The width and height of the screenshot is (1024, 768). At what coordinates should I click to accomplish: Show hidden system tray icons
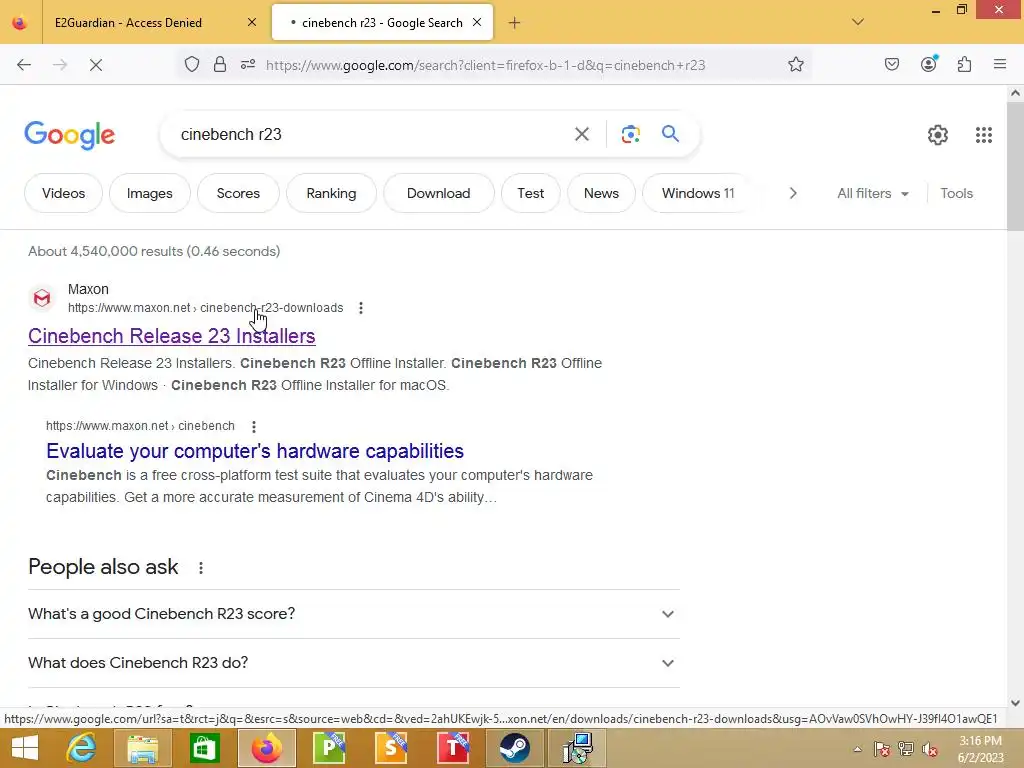857,749
